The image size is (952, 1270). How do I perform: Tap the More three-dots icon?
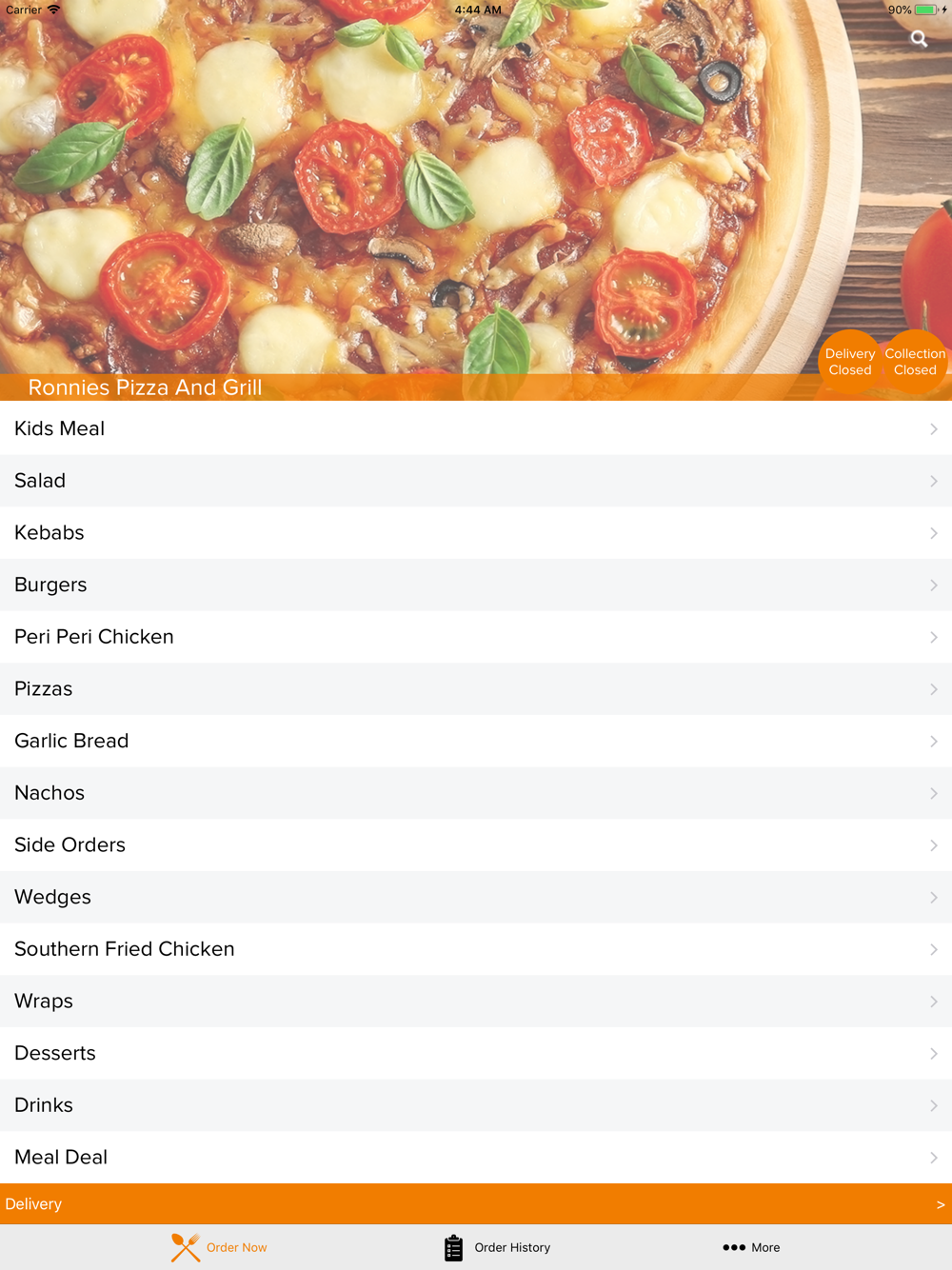(x=734, y=1247)
